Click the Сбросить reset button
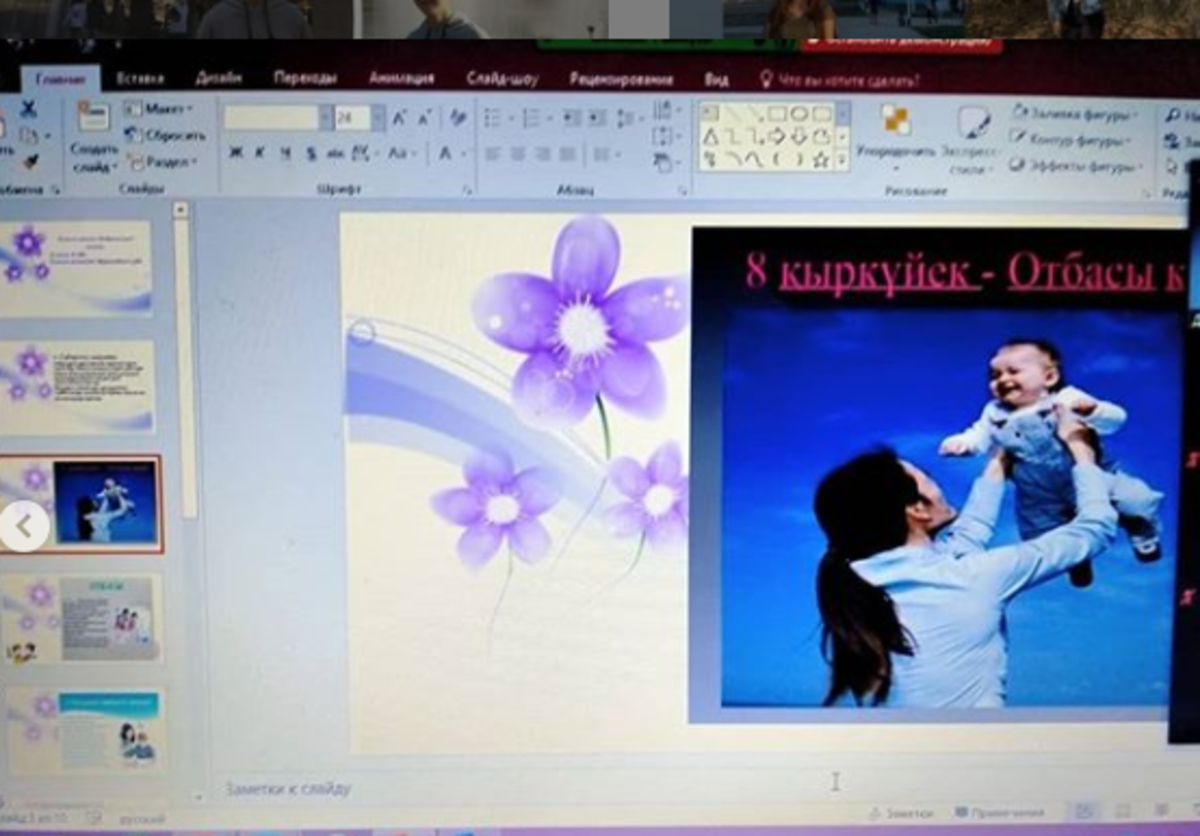 (166, 135)
